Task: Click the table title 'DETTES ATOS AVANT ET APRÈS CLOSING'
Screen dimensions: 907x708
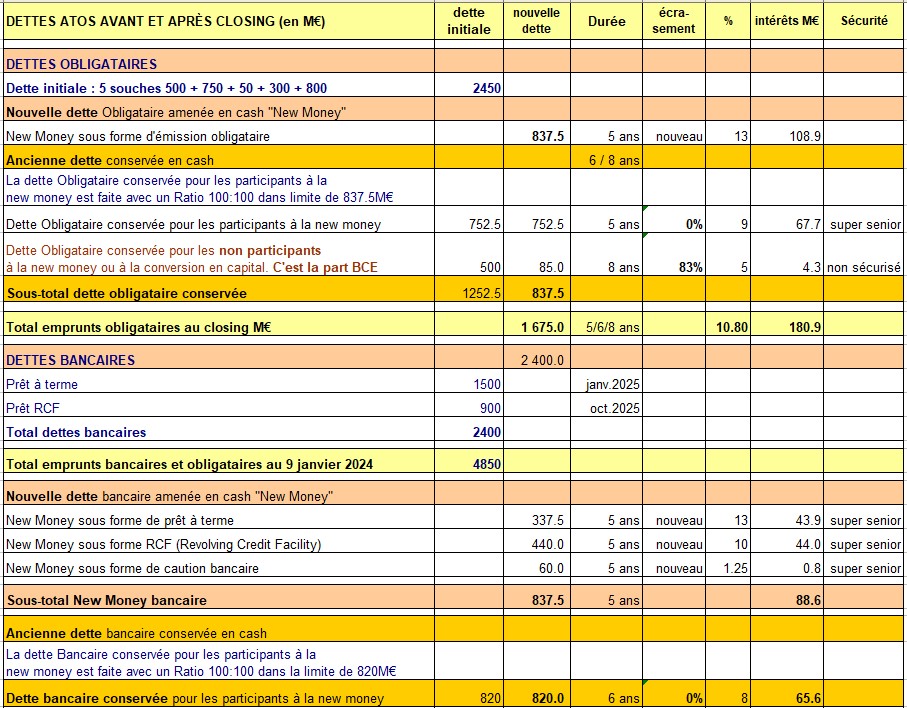Action: [165, 21]
